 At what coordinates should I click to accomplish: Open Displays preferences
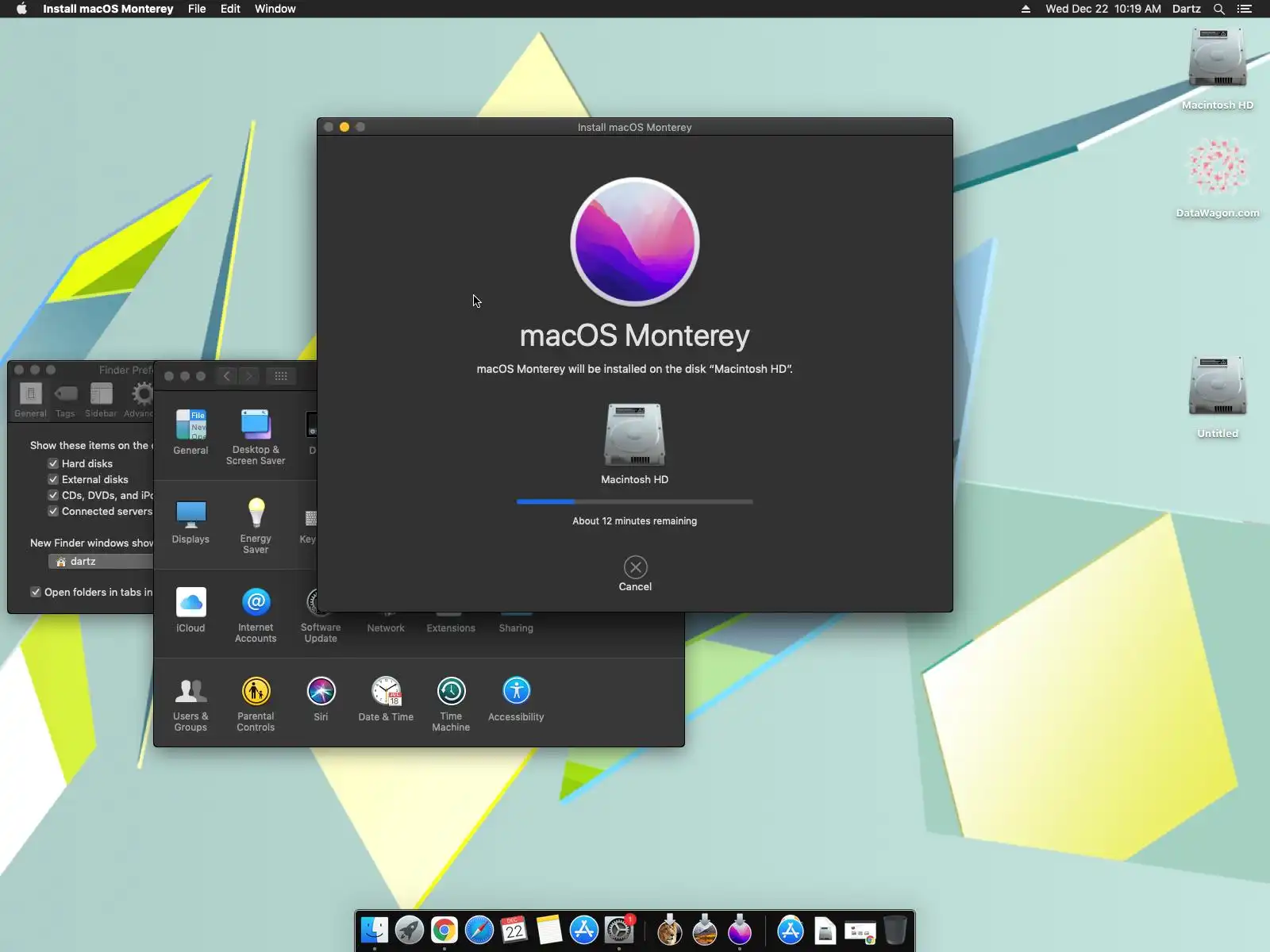point(190,522)
